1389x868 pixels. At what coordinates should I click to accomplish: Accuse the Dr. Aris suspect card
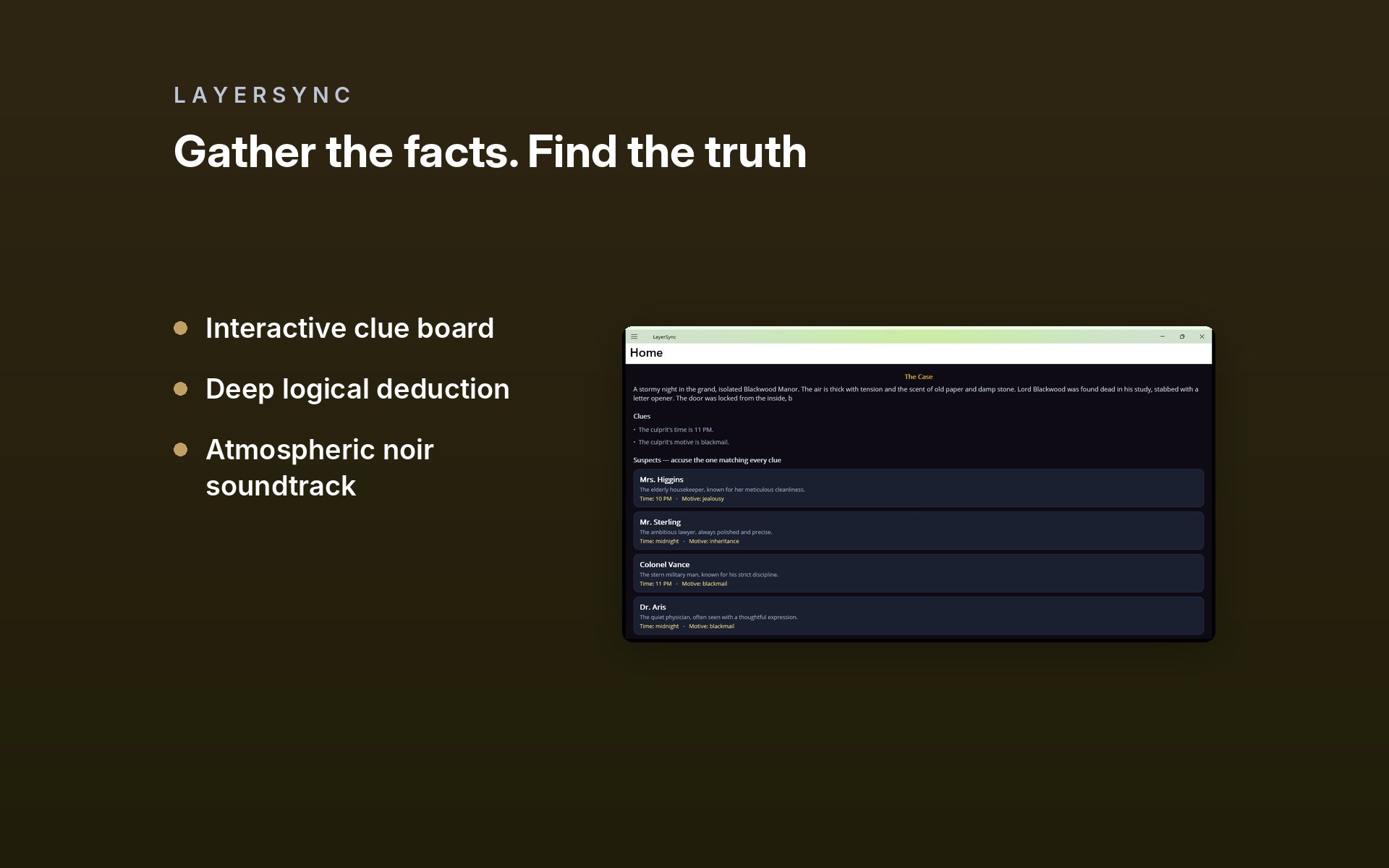click(x=918, y=616)
